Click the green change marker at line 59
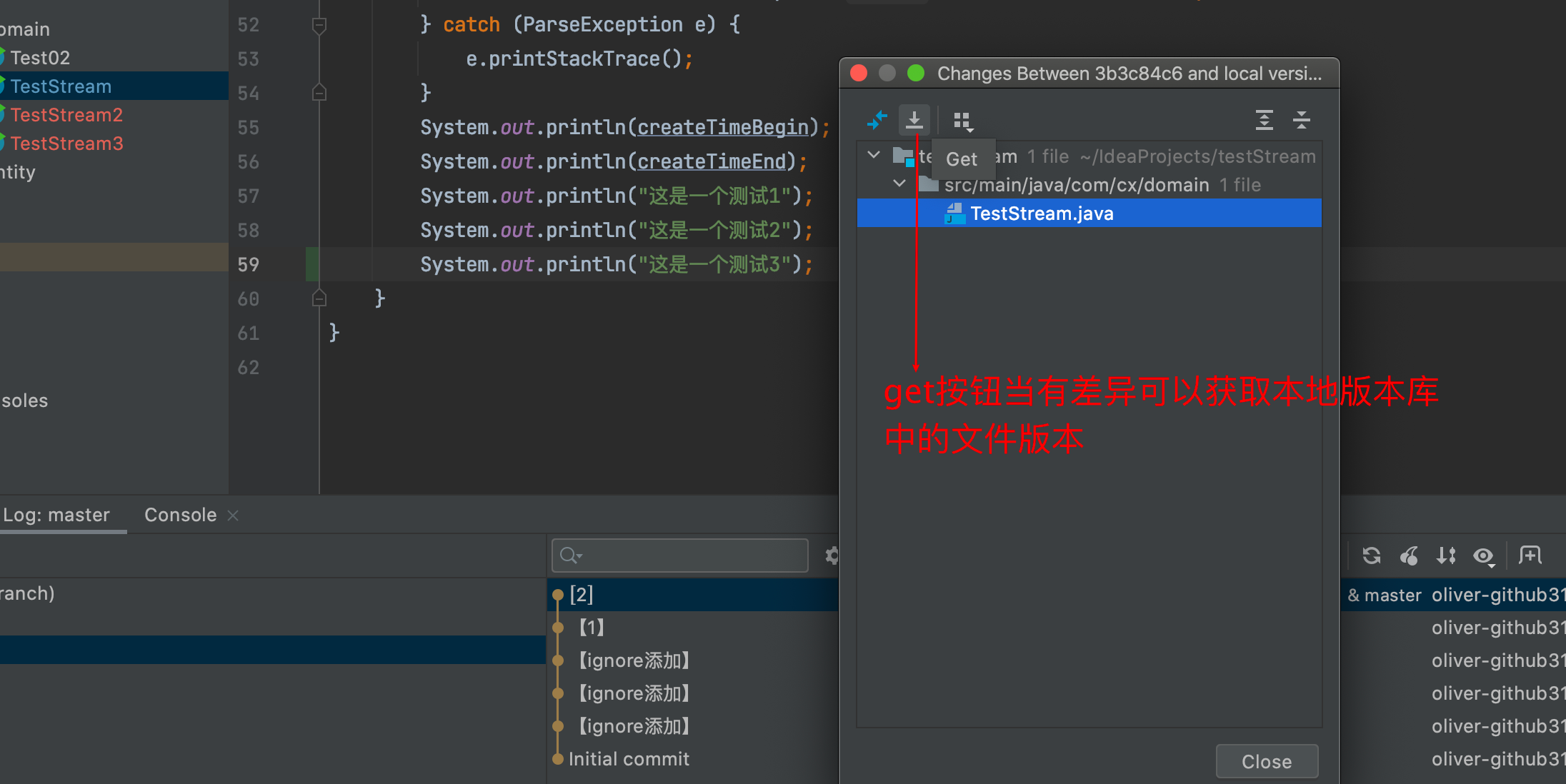This screenshot has height=784, width=1566. tap(311, 264)
